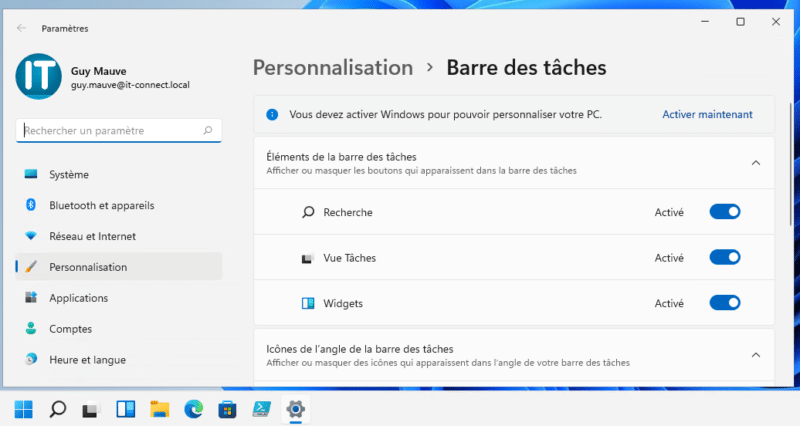This screenshot has width=800, height=426.
Task: Open the Widgets panel from the taskbar
Action: click(126, 409)
